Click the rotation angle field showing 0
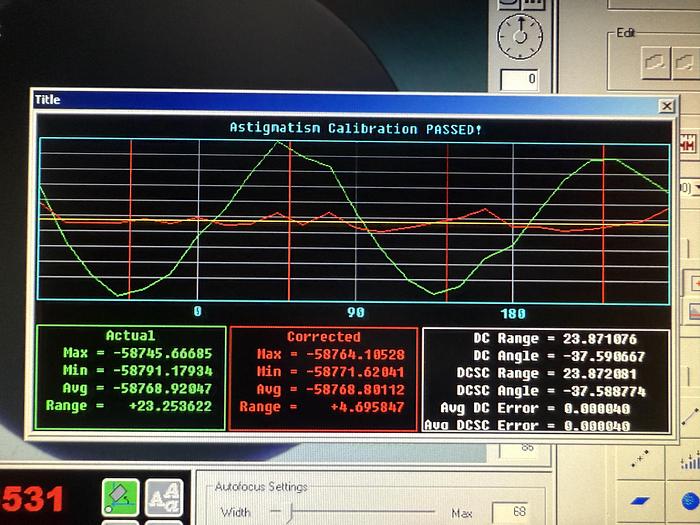The height and width of the screenshot is (525, 700). (x=519, y=80)
